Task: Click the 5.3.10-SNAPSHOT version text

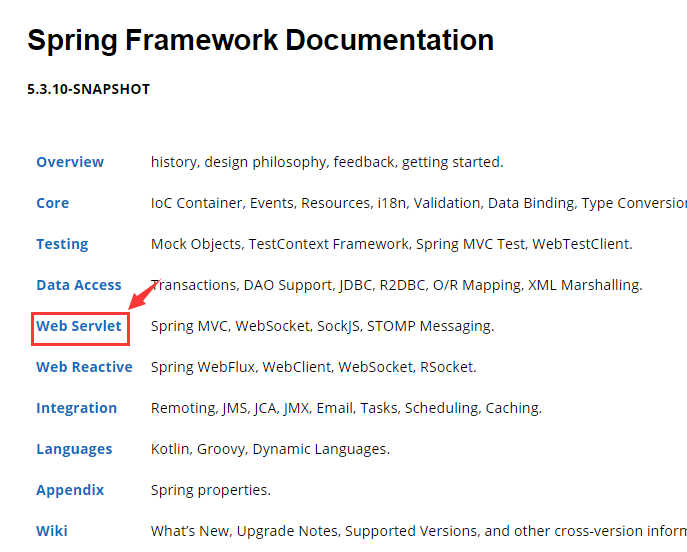Action: coord(89,89)
